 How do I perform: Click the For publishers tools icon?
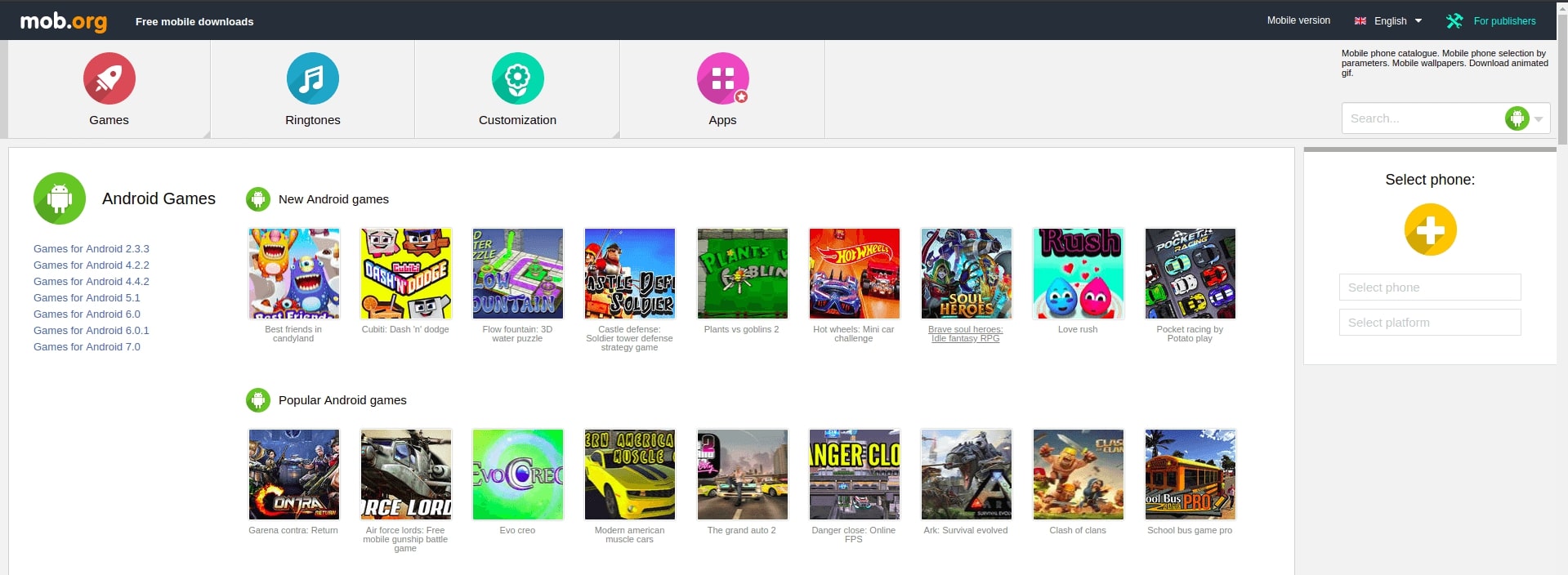[x=1454, y=21]
